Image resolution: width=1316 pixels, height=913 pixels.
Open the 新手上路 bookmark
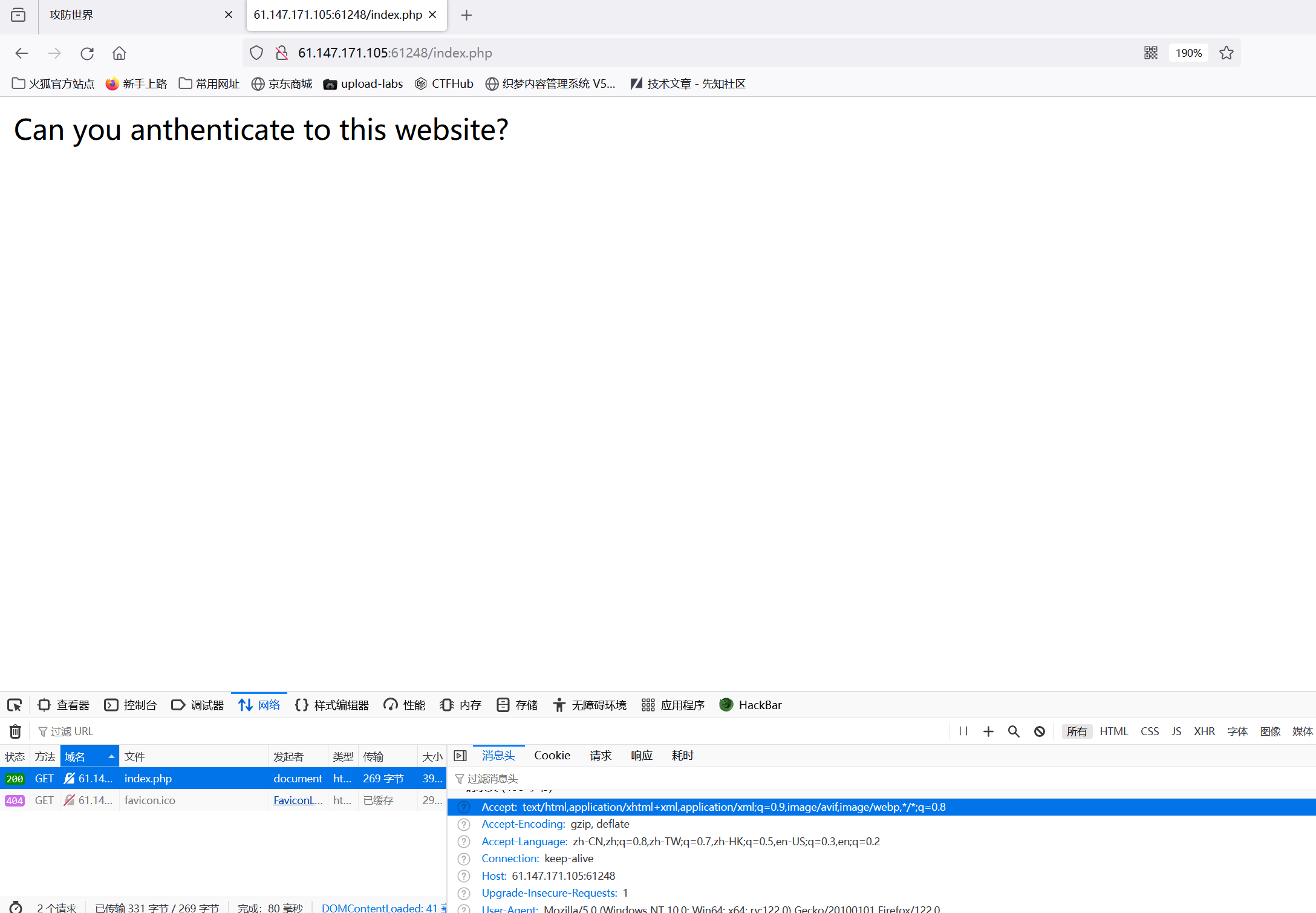pyautogui.click(x=136, y=83)
